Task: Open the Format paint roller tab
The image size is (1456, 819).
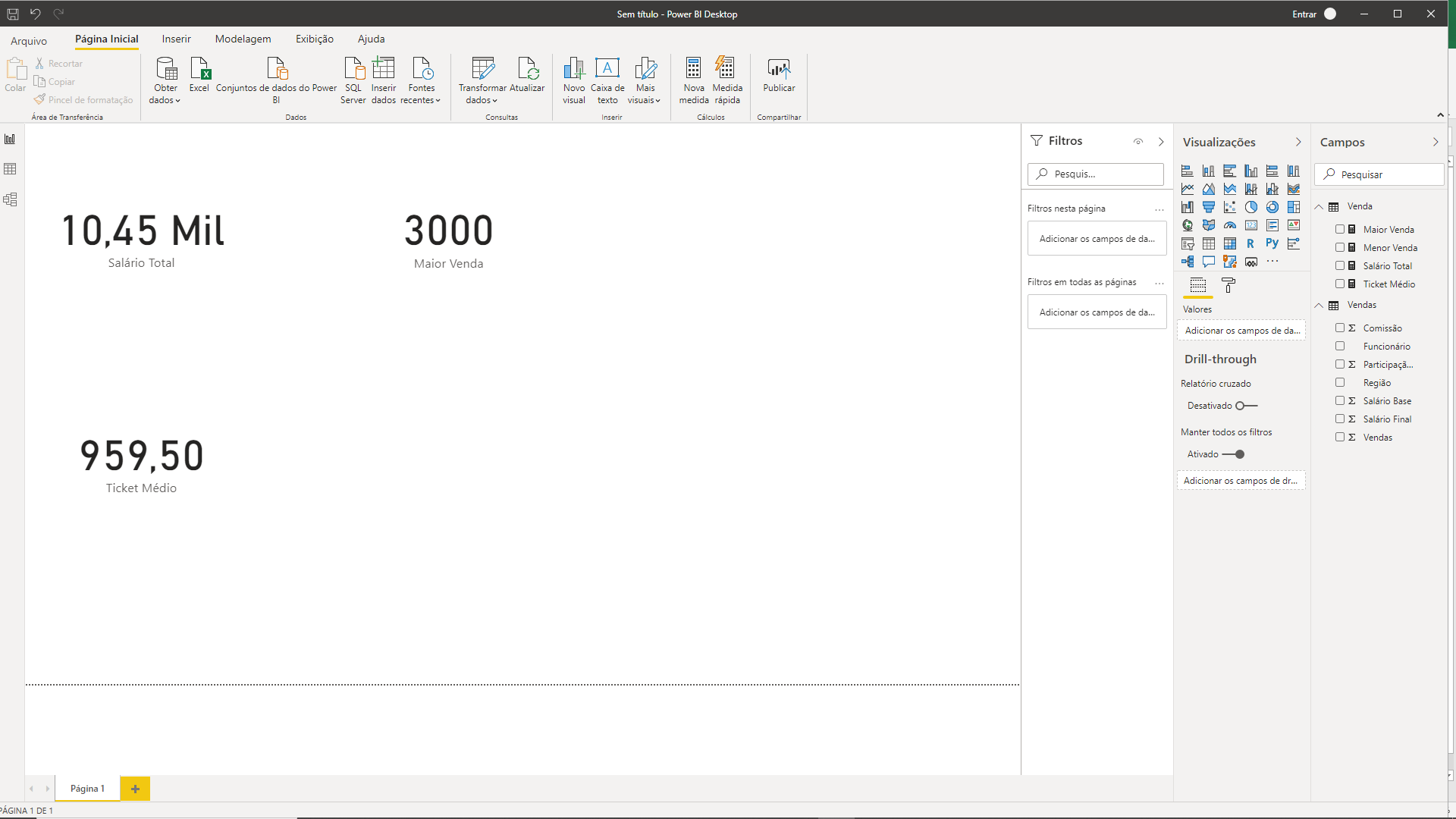Action: (x=1228, y=285)
